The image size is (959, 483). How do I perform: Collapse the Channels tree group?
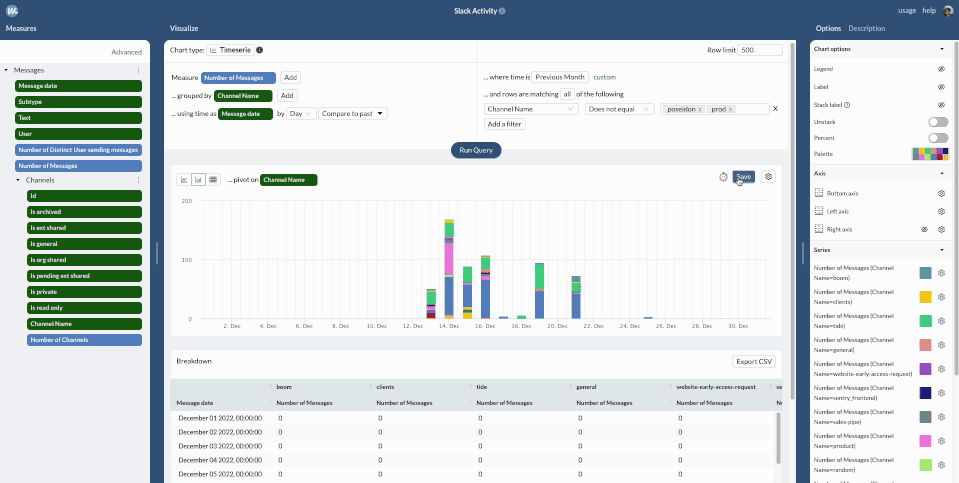click(x=18, y=180)
